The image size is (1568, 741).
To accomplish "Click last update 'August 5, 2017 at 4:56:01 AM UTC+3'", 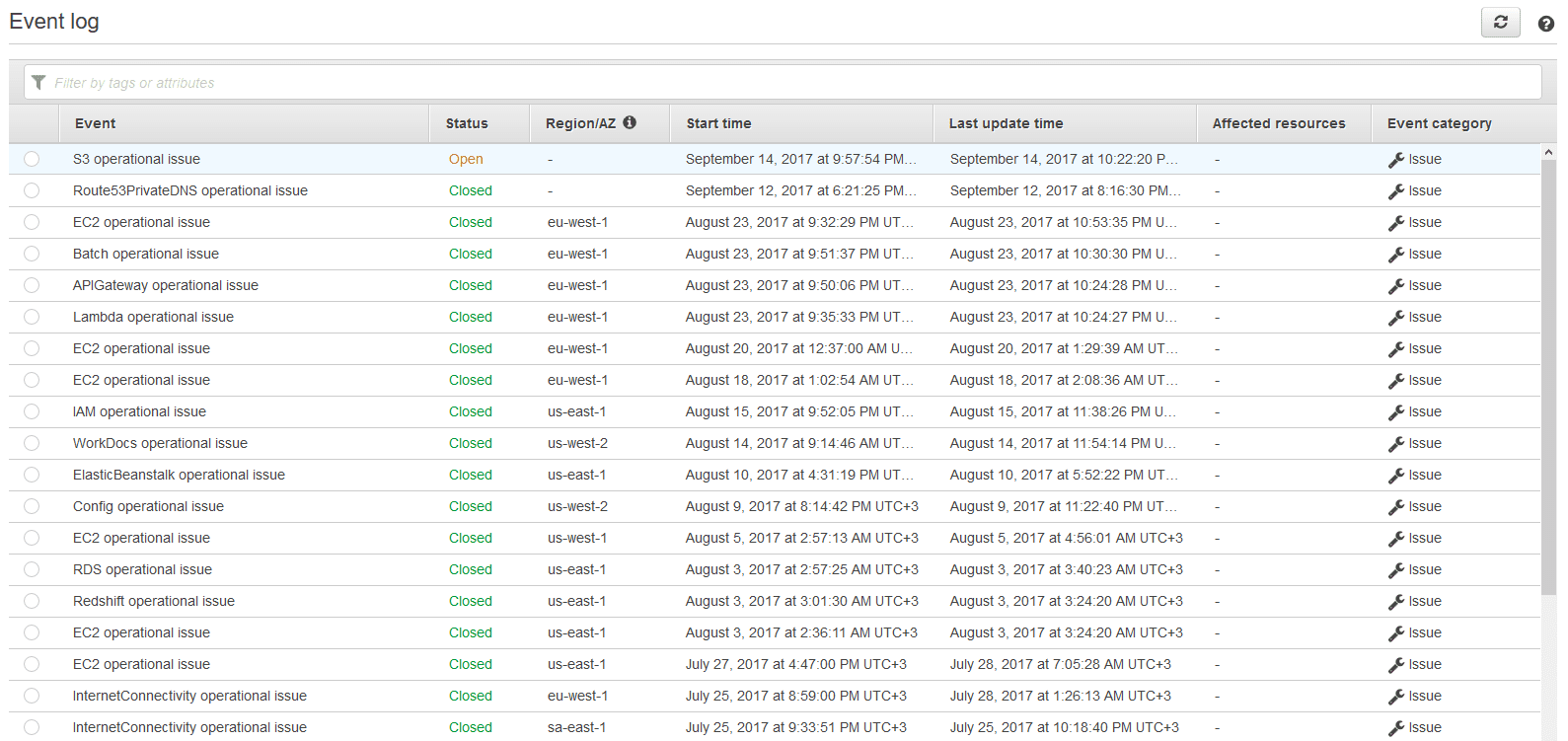I will (x=1066, y=538).
